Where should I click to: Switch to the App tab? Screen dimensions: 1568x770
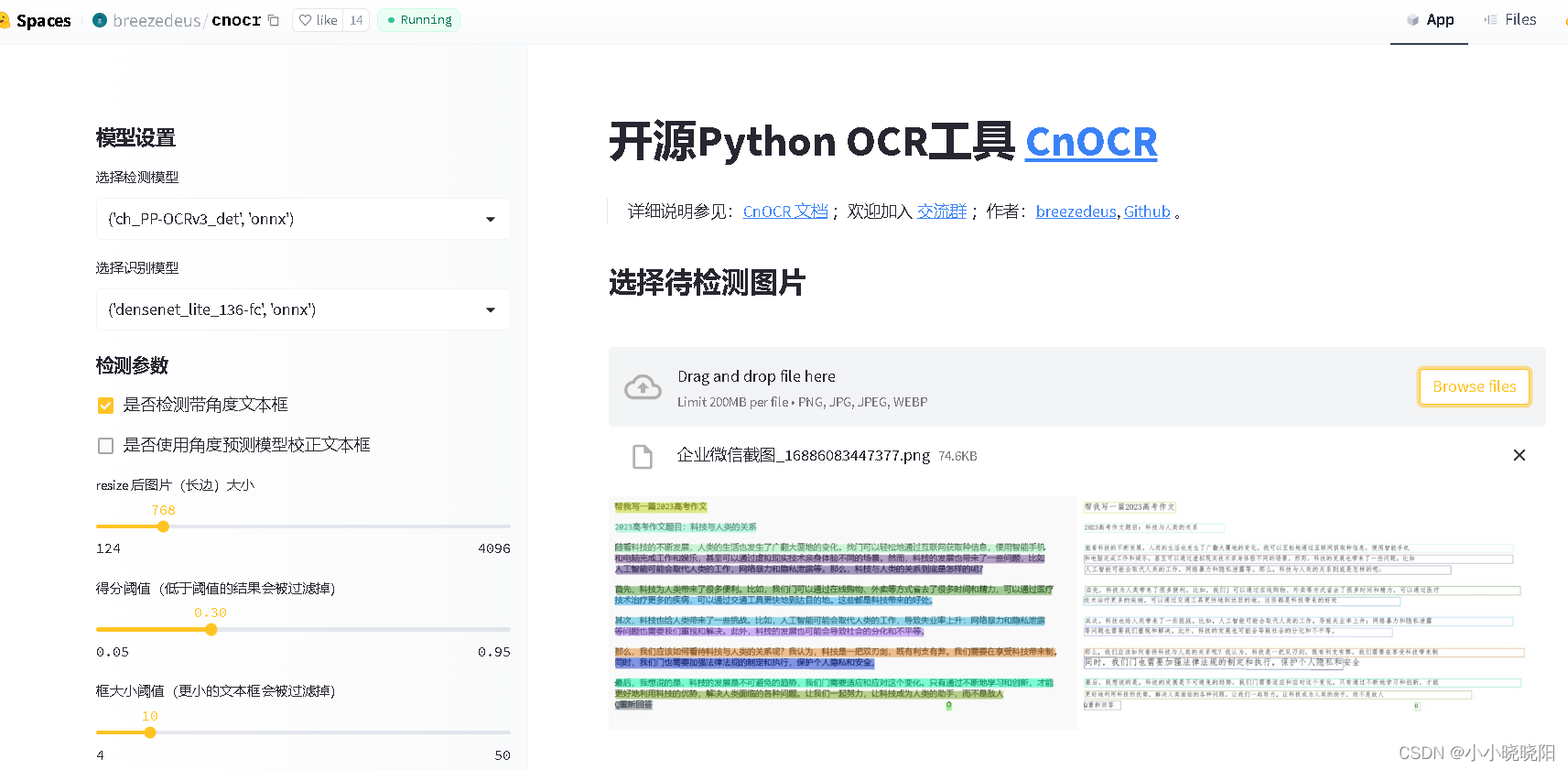pyautogui.click(x=1430, y=20)
